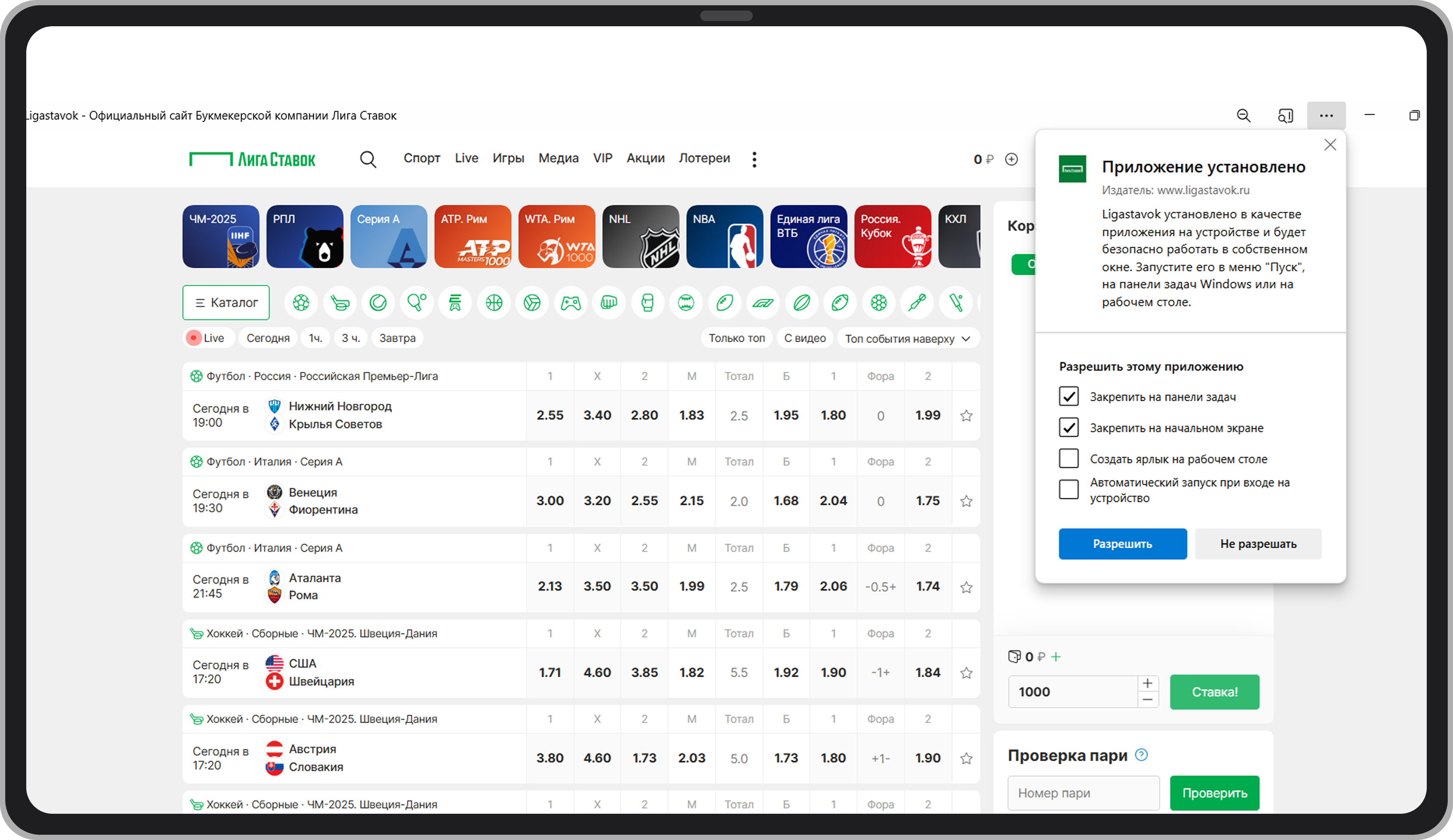The image size is (1453, 840).
Task: Open the Каталог sports catalog
Action: pyautogui.click(x=226, y=303)
